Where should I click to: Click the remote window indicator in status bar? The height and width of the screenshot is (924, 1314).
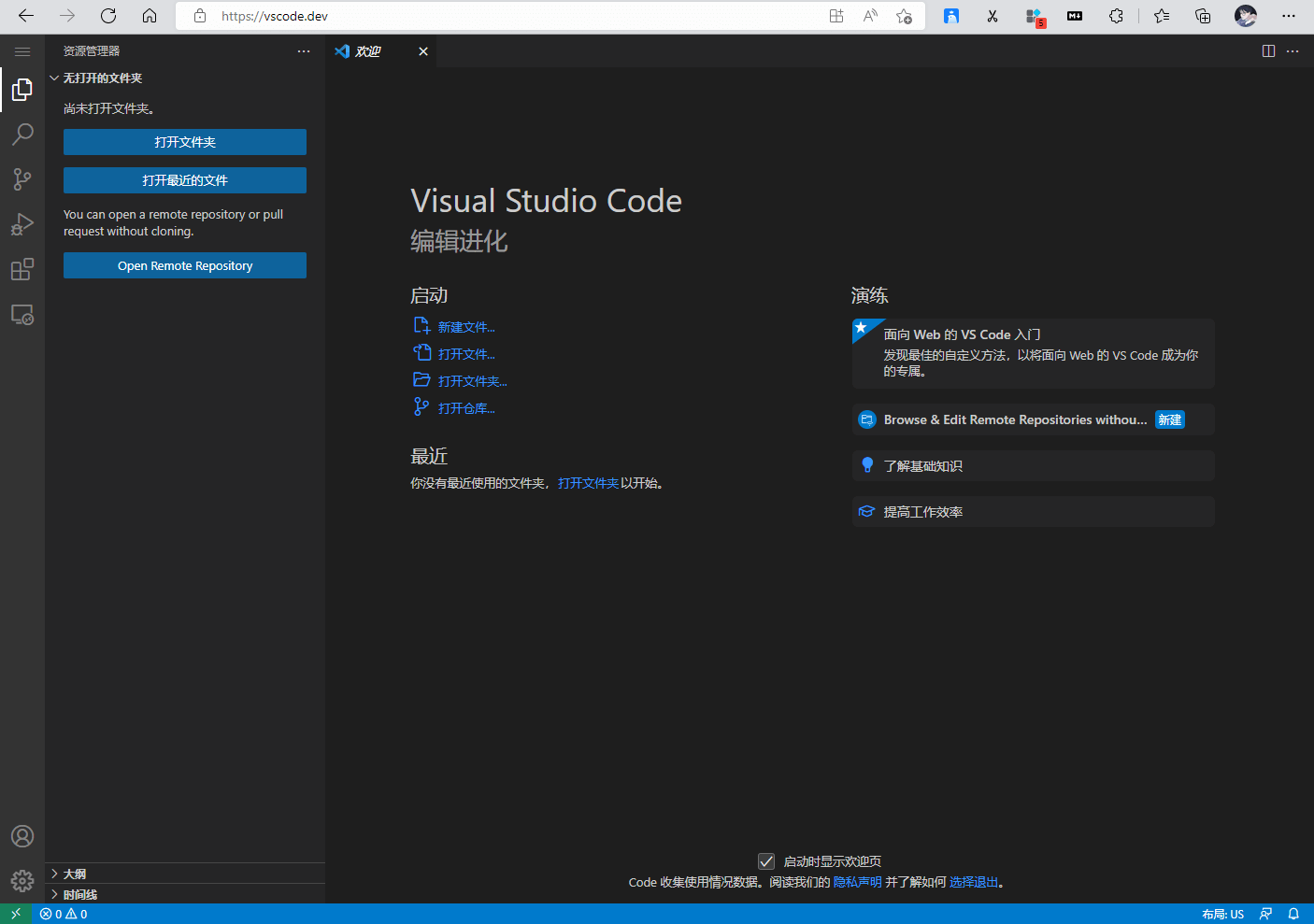[x=16, y=914]
